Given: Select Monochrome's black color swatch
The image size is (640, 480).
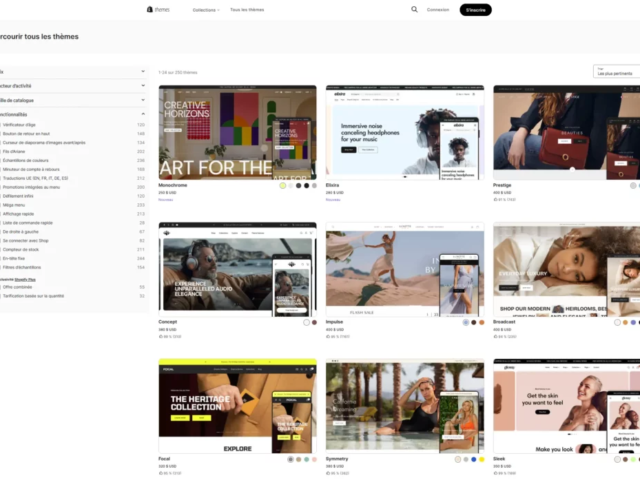Looking at the screenshot, I should 307,186.
